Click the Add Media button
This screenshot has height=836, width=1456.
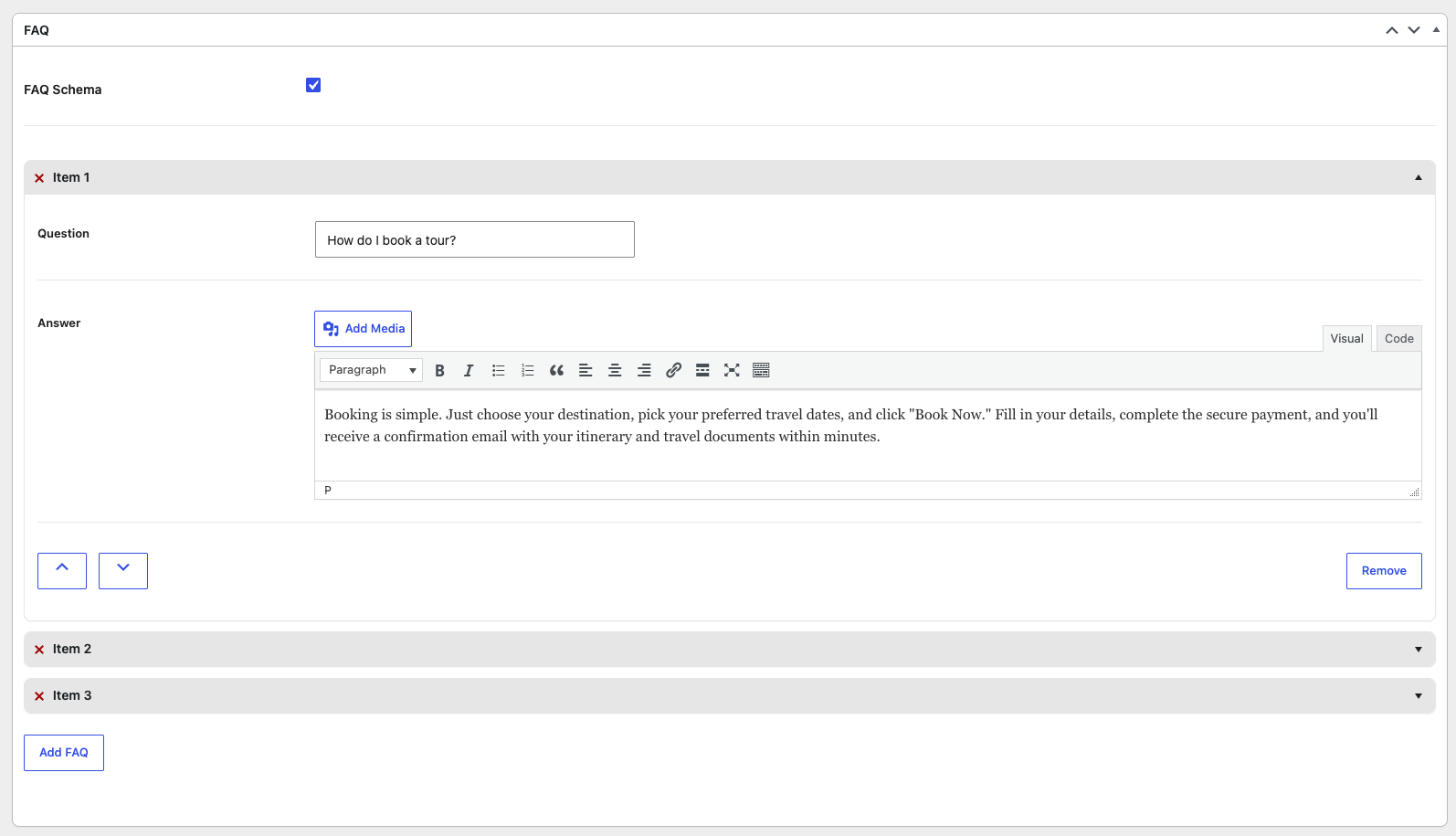click(x=363, y=329)
